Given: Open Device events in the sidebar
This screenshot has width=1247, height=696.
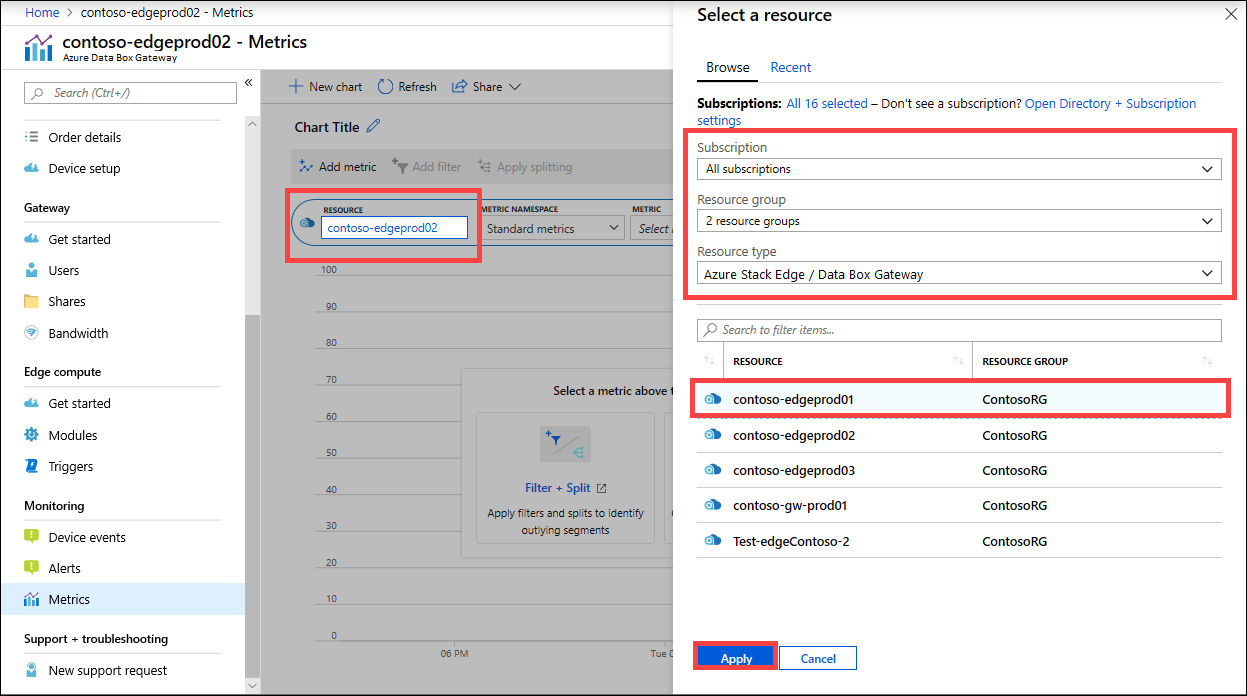Looking at the screenshot, I should pos(87,537).
